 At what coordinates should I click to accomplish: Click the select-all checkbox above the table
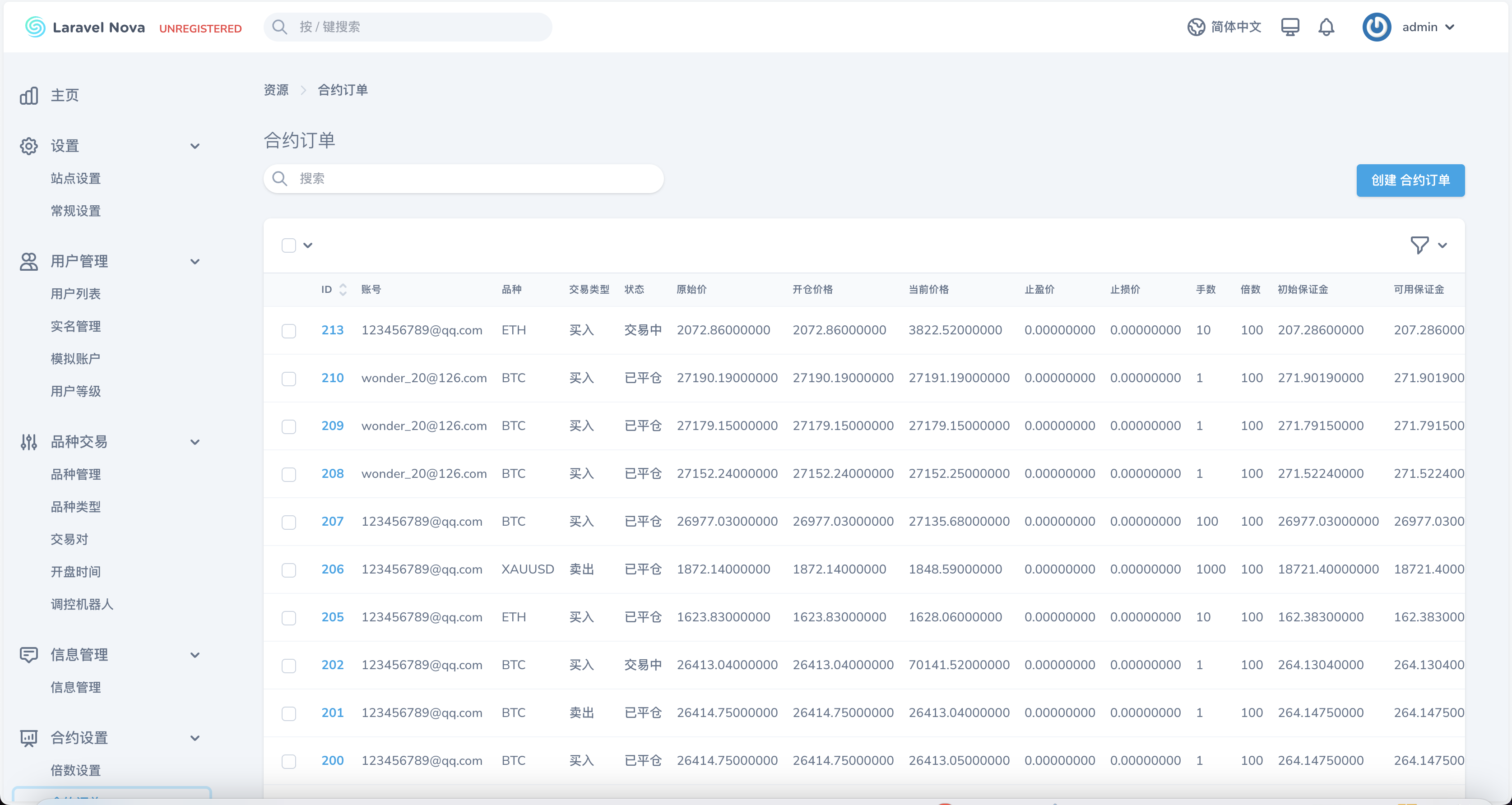[x=288, y=245]
